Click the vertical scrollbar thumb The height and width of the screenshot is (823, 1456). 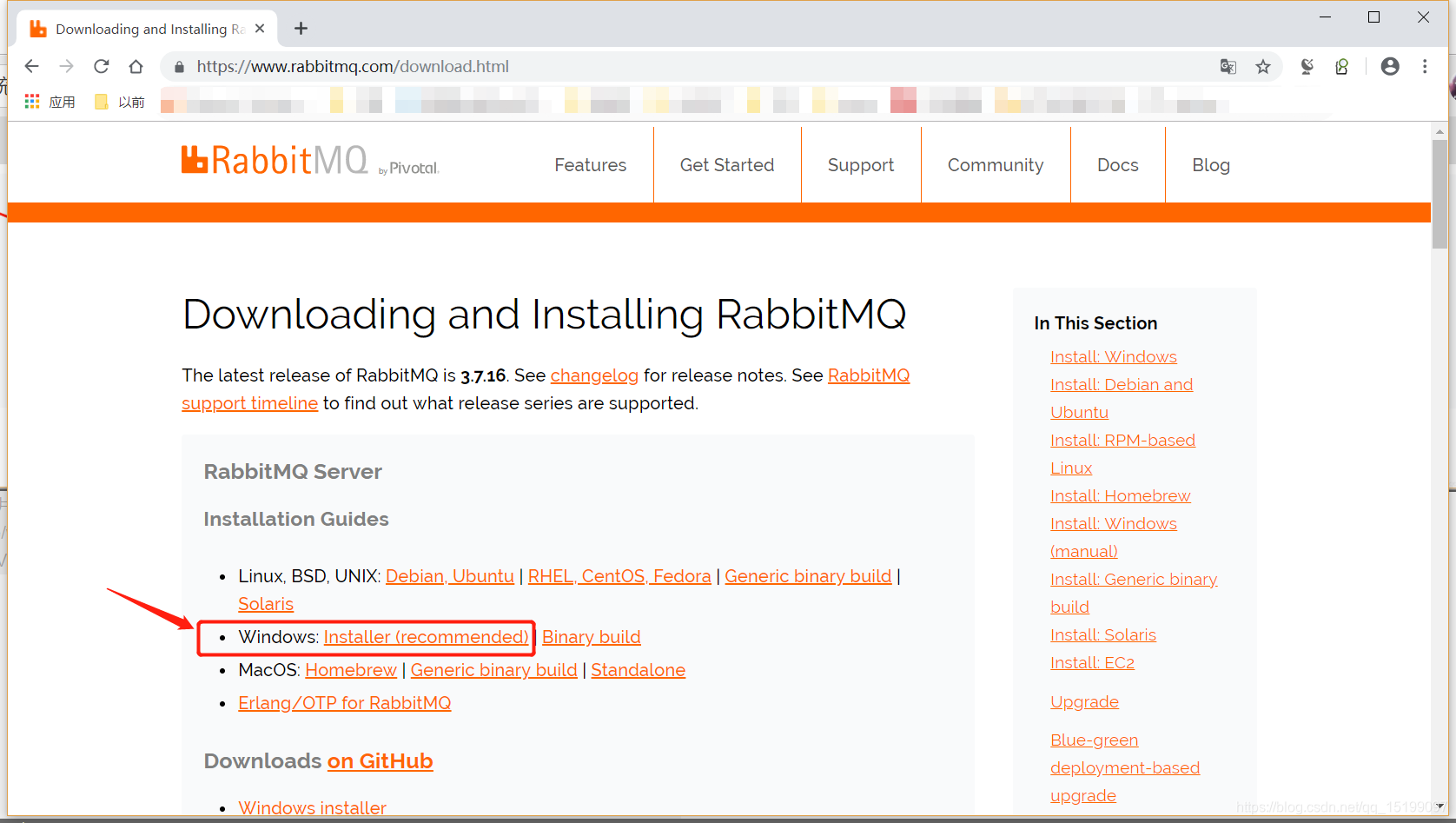(1439, 194)
